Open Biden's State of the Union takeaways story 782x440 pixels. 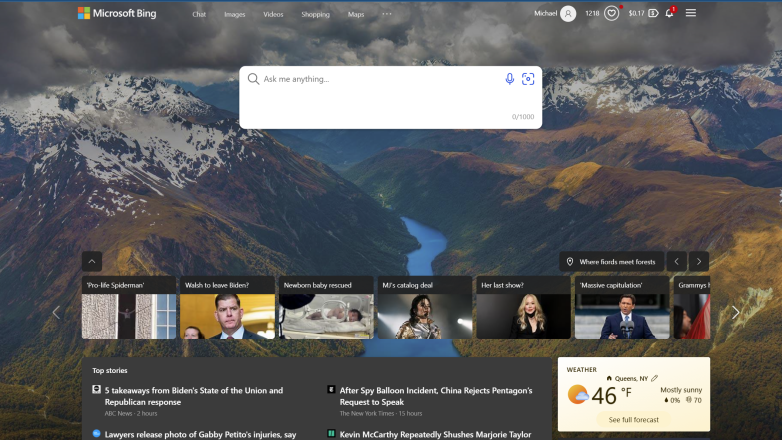[x=194, y=396]
